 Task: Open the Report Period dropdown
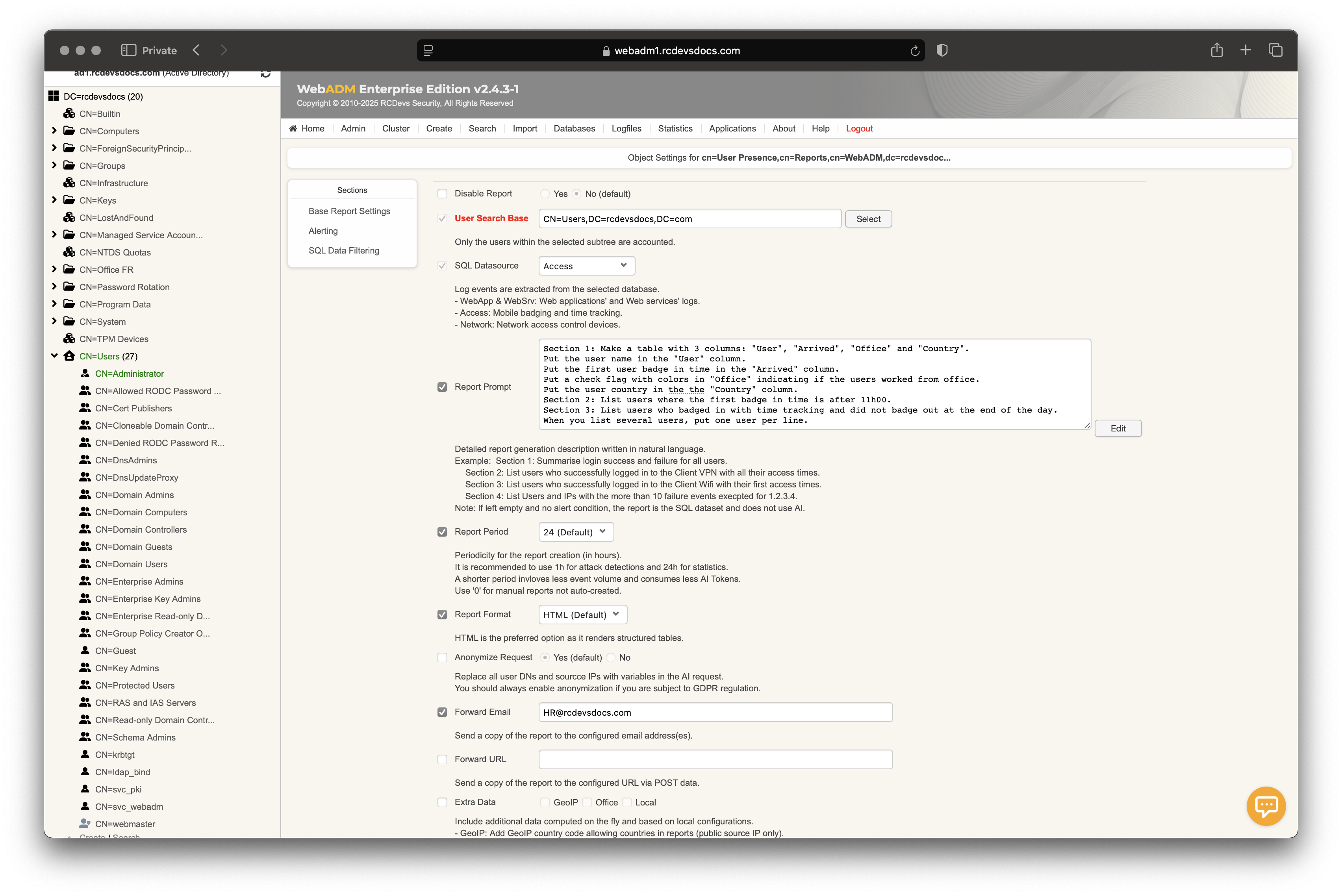(x=576, y=532)
